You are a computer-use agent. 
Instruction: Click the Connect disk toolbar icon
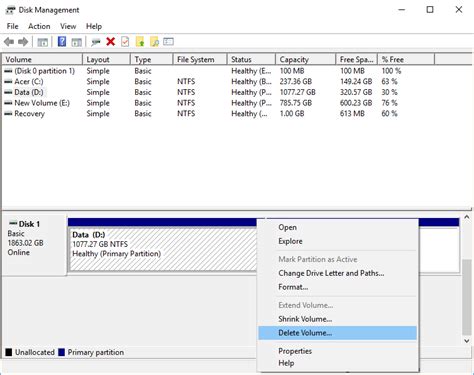tap(96, 42)
